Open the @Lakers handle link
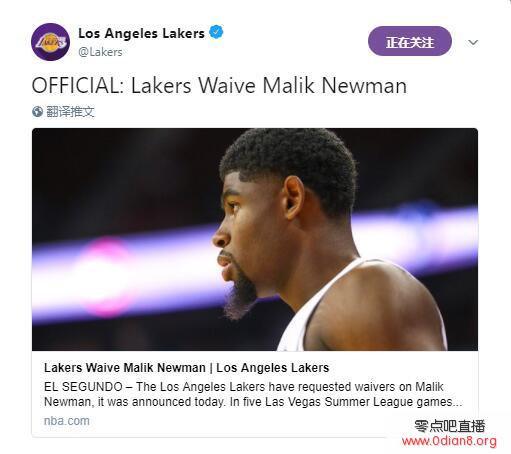This screenshot has width=511, height=454. tap(100, 52)
